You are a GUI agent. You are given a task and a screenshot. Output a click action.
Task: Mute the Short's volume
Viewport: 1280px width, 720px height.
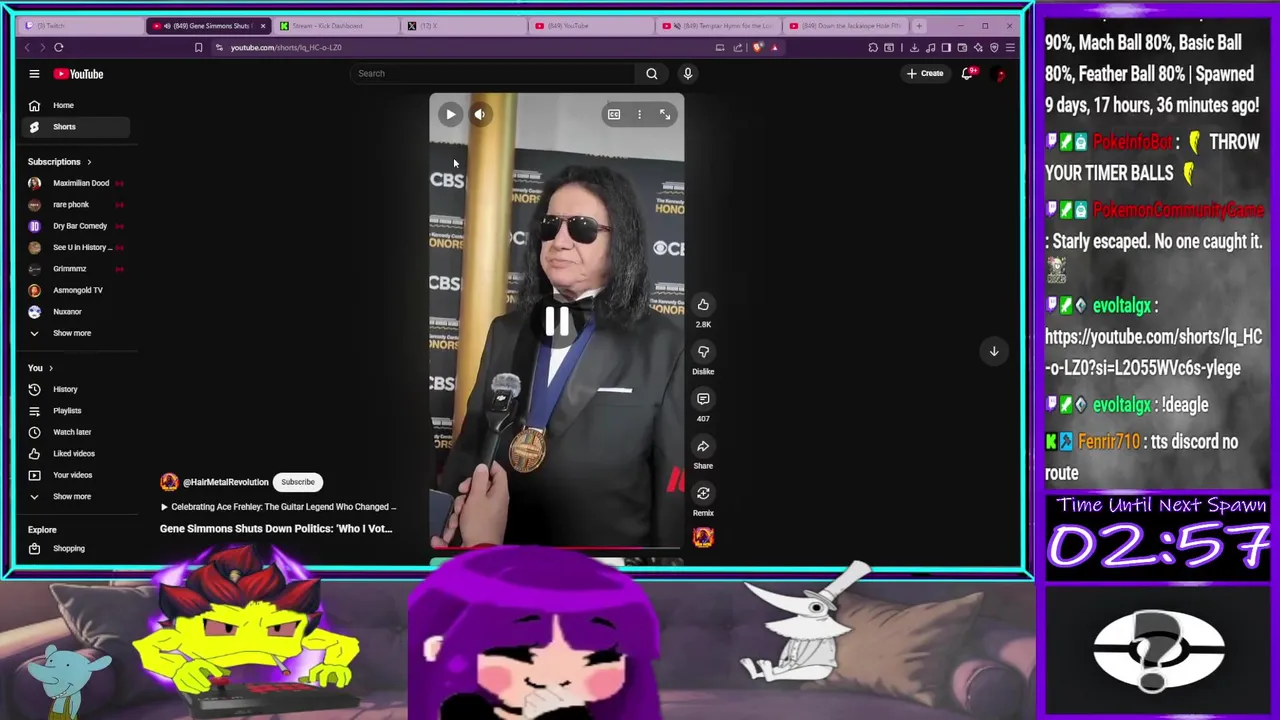coord(479,114)
